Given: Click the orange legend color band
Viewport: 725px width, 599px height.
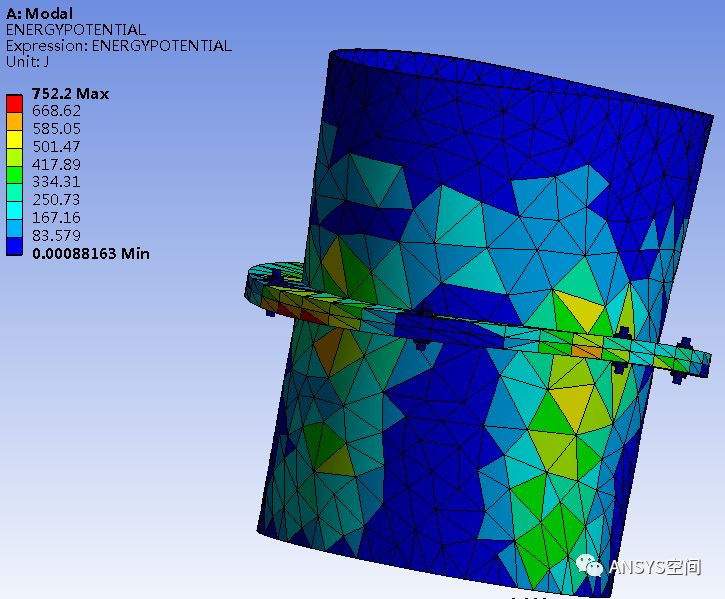Looking at the screenshot, I should tap(14, 121).
